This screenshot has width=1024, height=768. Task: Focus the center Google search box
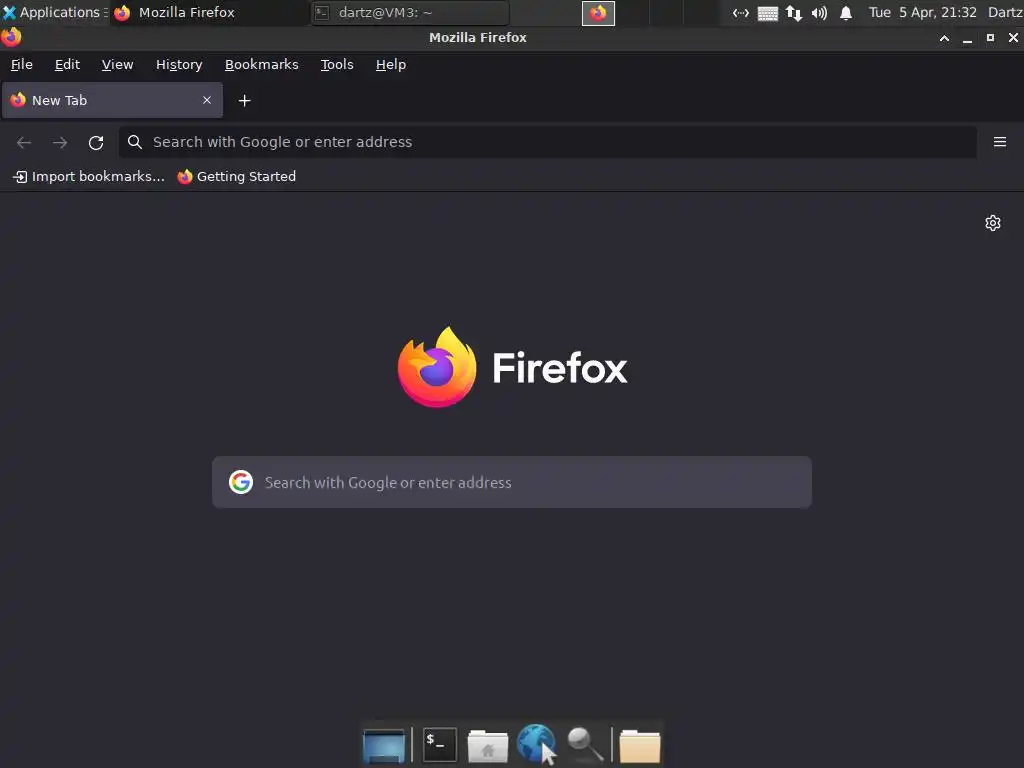point(512,482)
